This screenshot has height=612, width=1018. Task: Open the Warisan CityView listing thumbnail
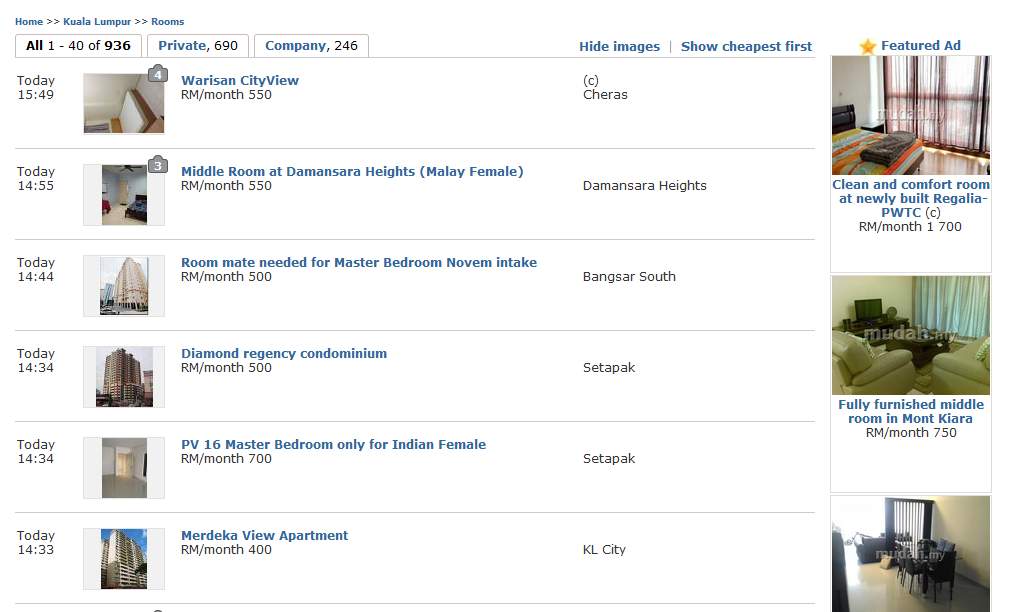point(124,103)
